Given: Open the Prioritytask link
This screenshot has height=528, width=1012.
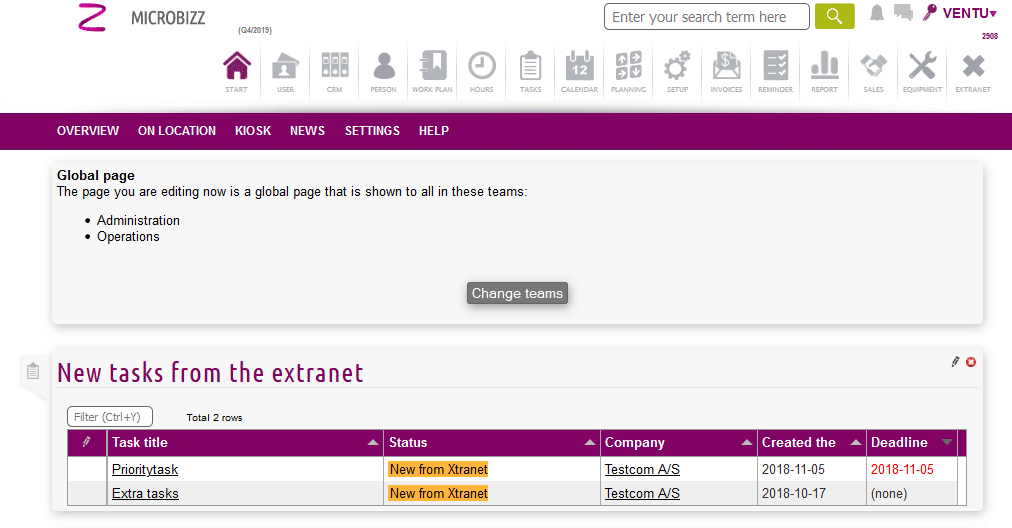Looking at the screenshot, I should point(145,469).
